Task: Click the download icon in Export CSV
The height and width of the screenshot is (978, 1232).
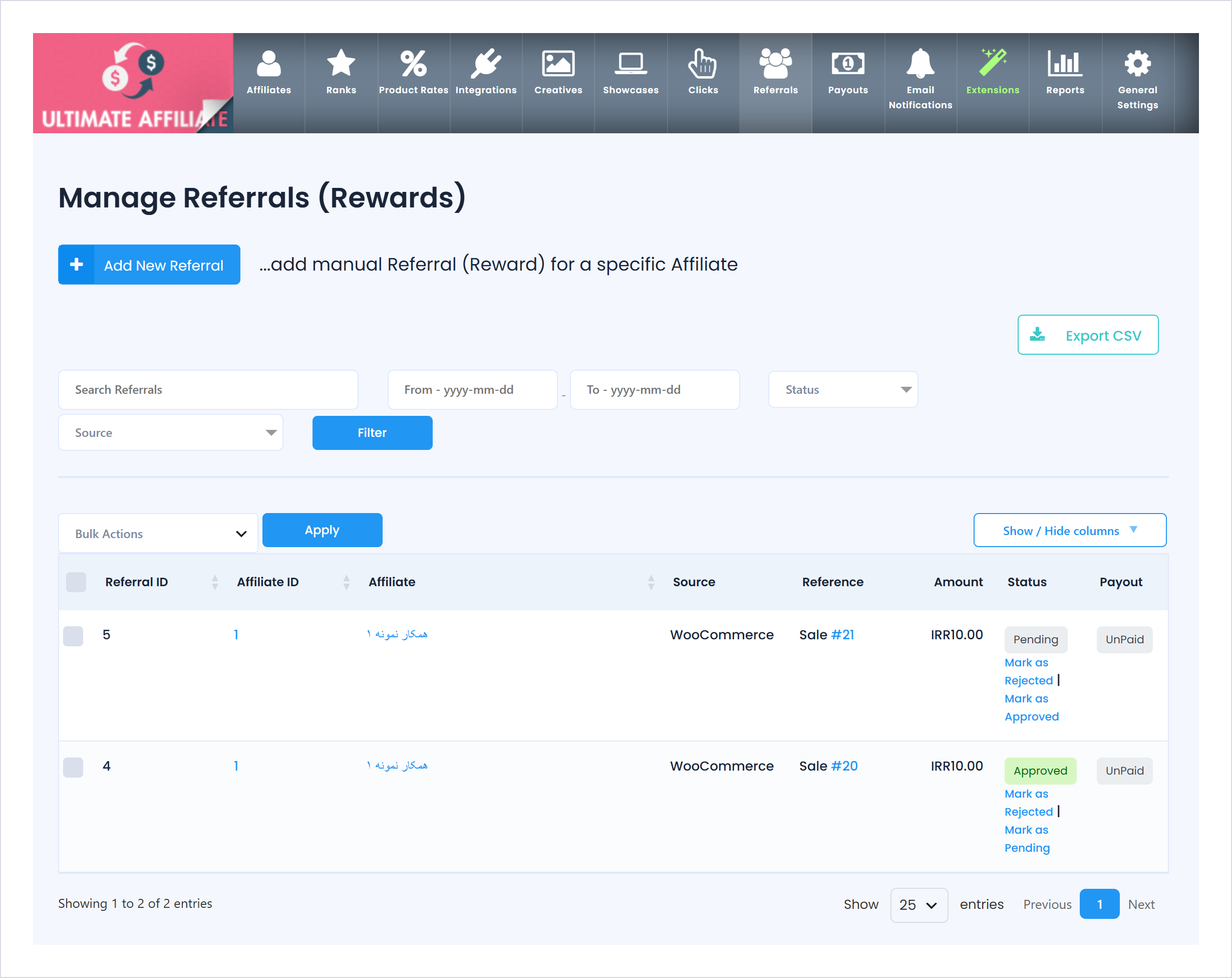Action: tap(1038, 334)
